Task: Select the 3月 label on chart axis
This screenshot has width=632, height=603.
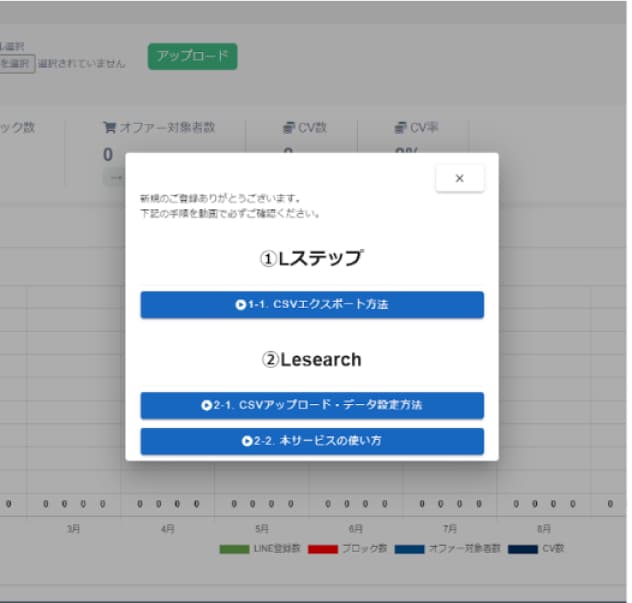Action: pyautogui.click(x=73, y=528)
